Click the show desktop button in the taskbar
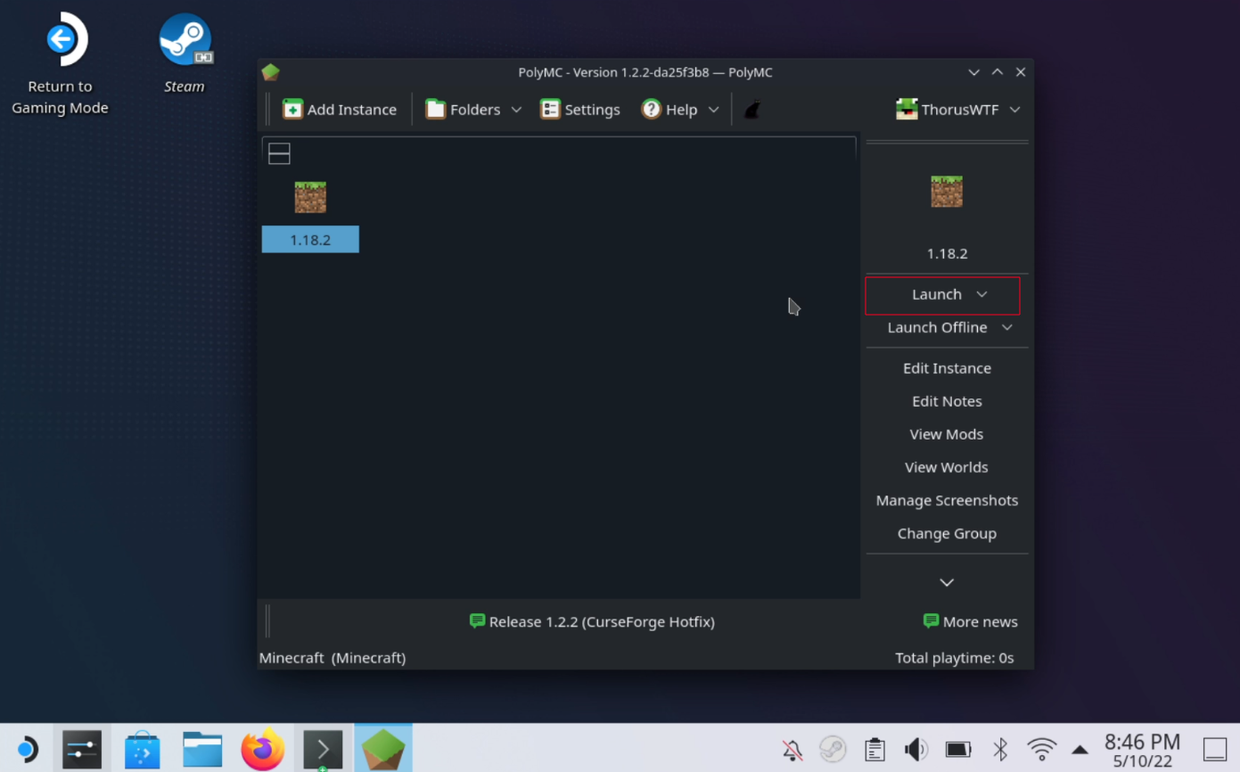The height and width of the screenshot is (772, 1240). coord(1215,749)
